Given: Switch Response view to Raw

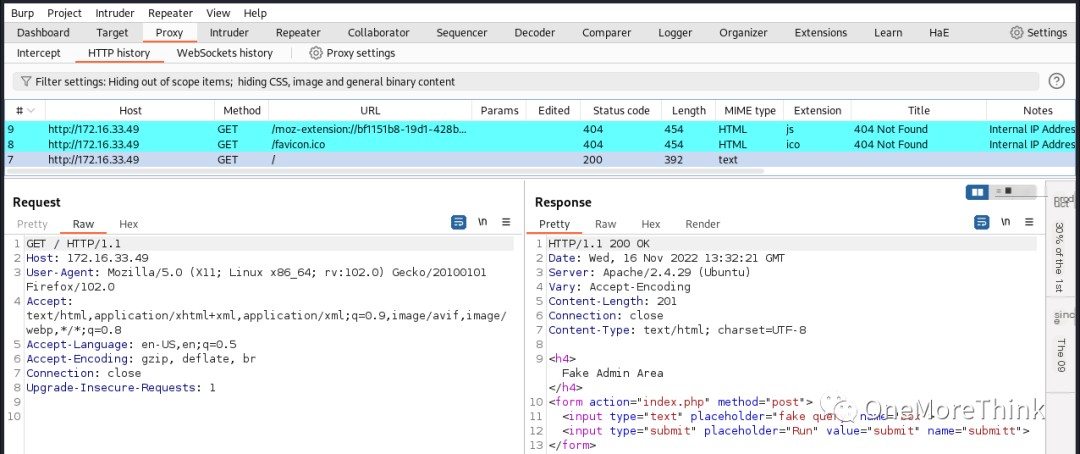Looking at the screenshot, I should [x=605, y=224].
